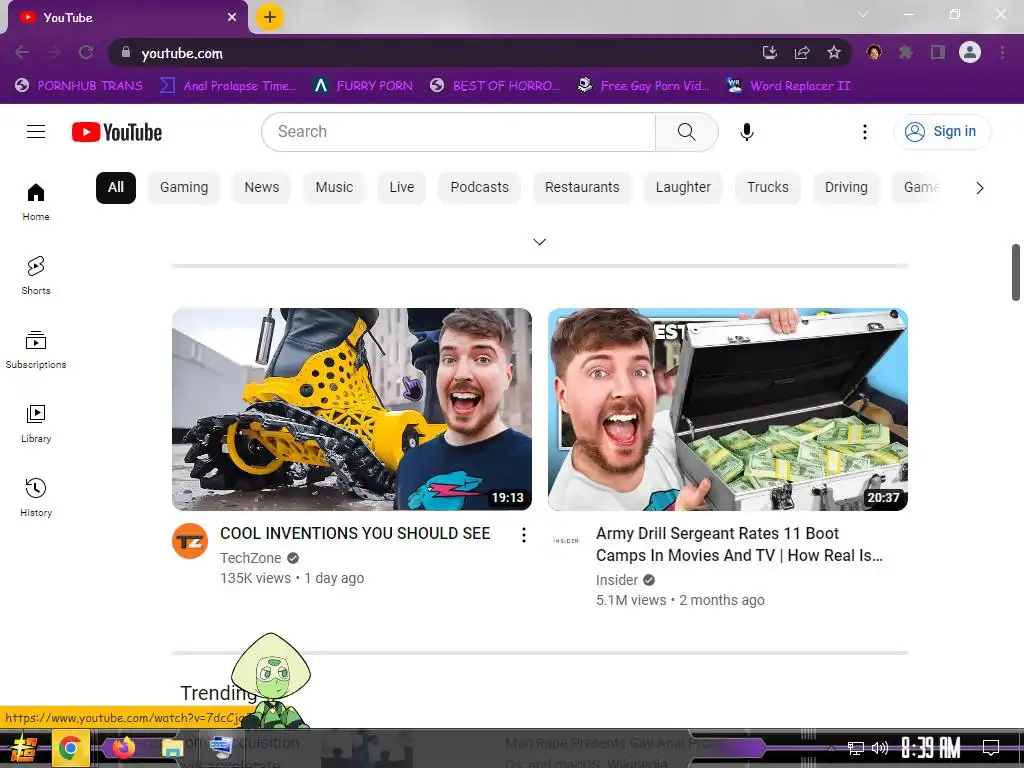Click the Army Drill Sergeant Rates title
Image resolution: width=1024 pixels, height=768 pixels.
point(739,545)
